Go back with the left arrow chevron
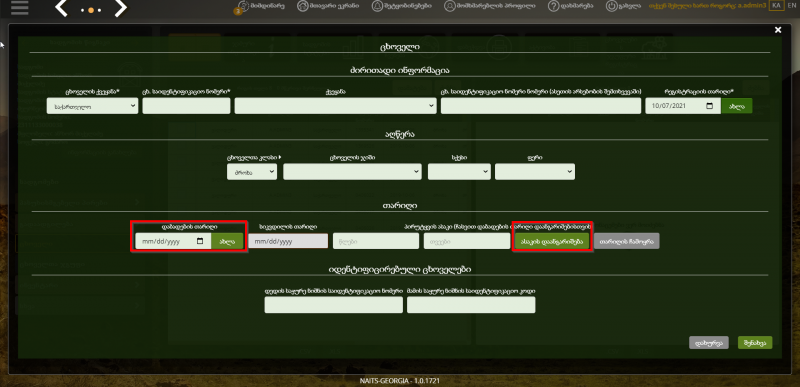The image size is (800, 387). pyautogui.click(x=61, y=8)
